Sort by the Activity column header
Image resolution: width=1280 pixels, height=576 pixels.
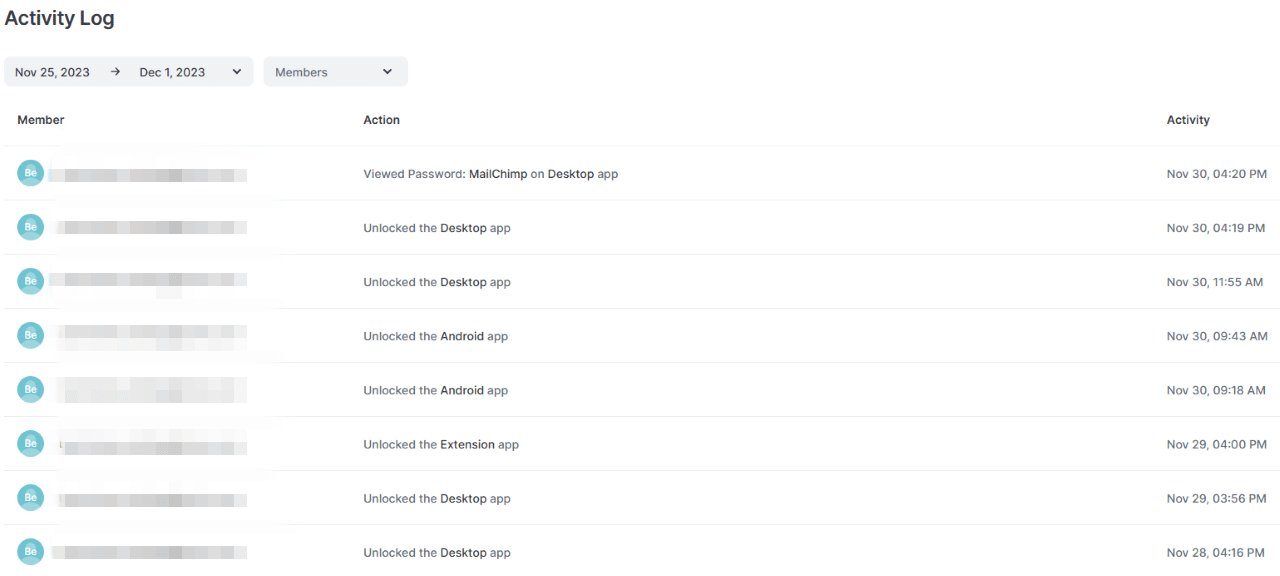(x=1188, y=120)
